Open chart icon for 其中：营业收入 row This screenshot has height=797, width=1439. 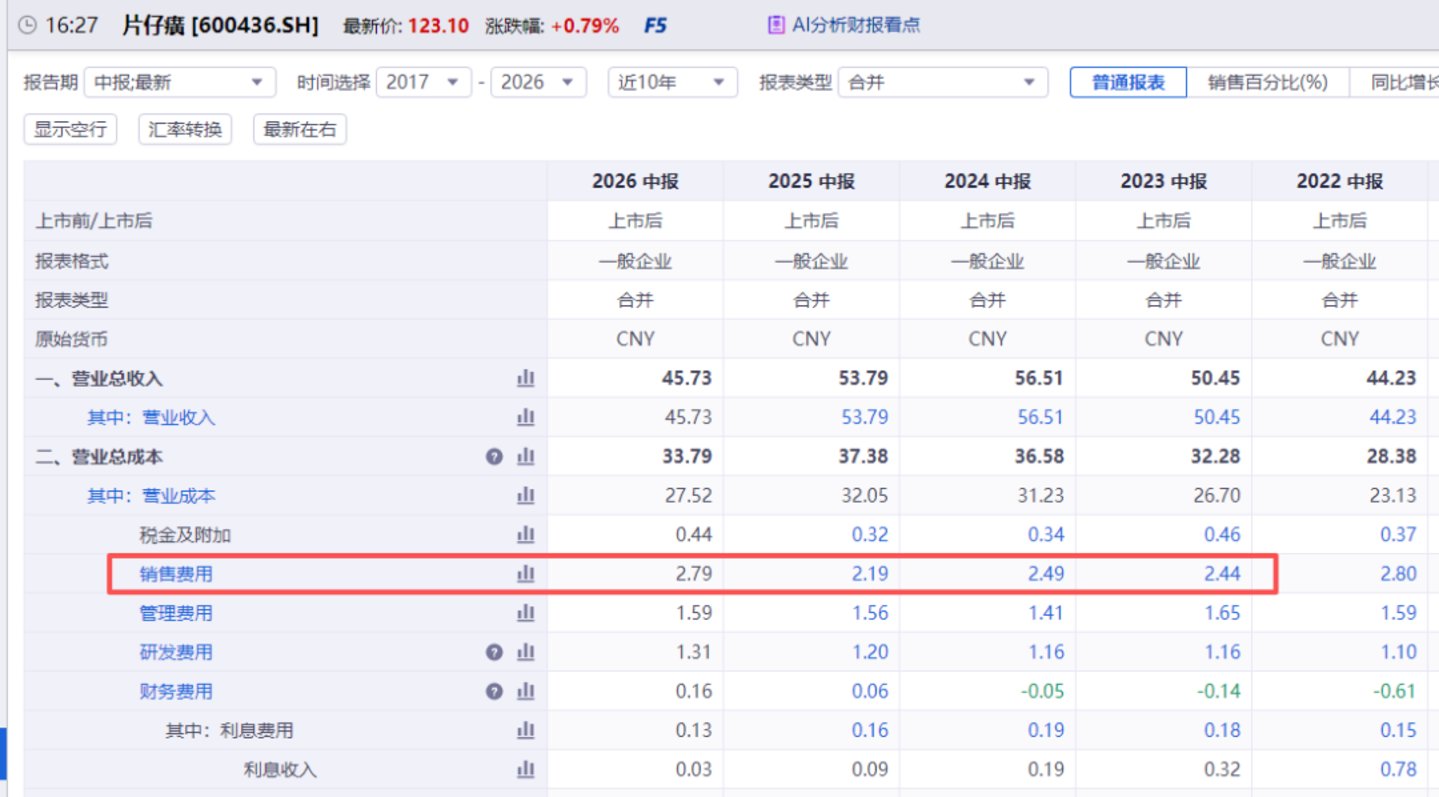(x=526, y=418)
